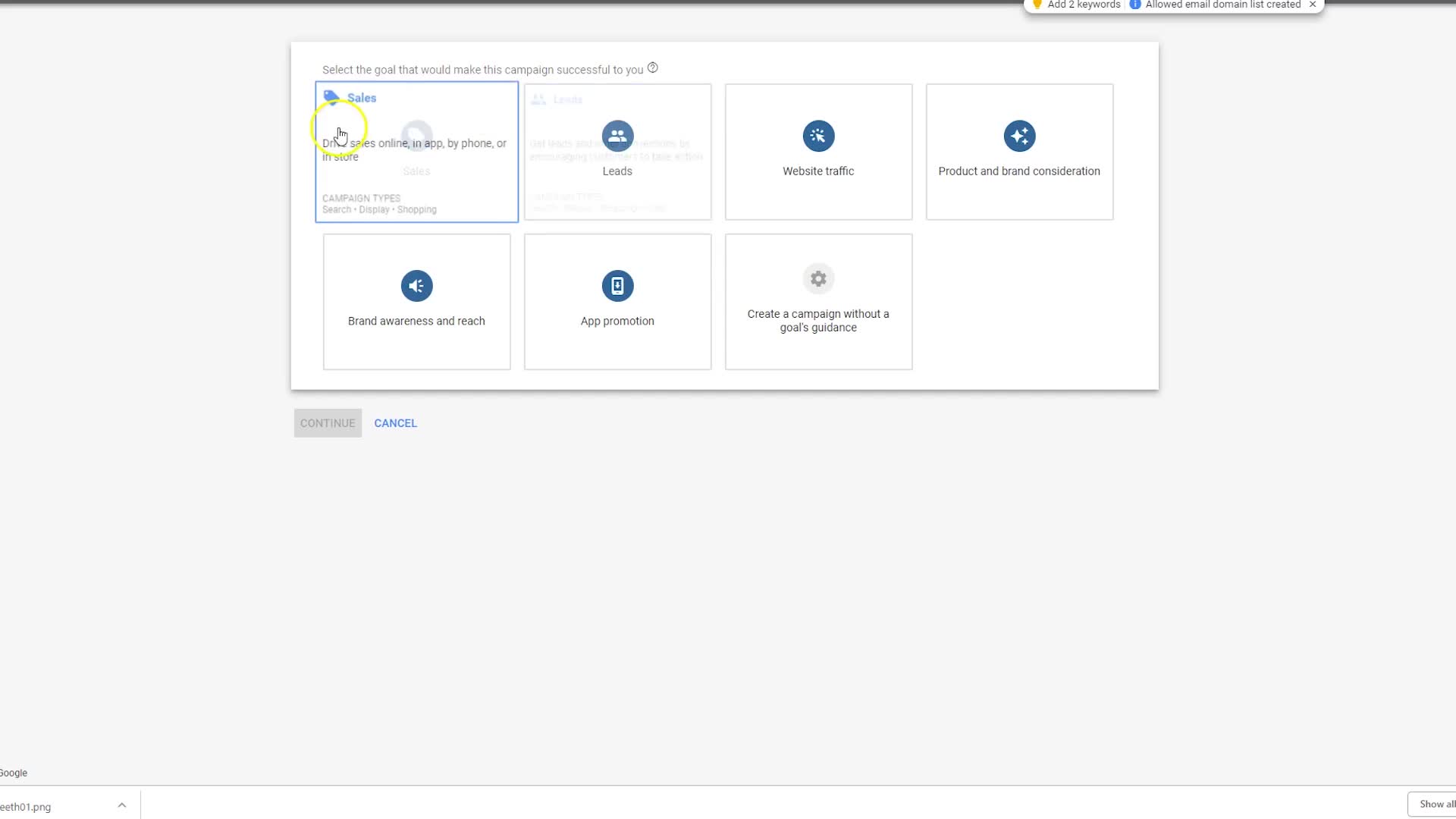Viewport: 1456px width, 819px height.
Task: Click the Leads people icon
Action: pyautogui.click(x=617, y=136)
